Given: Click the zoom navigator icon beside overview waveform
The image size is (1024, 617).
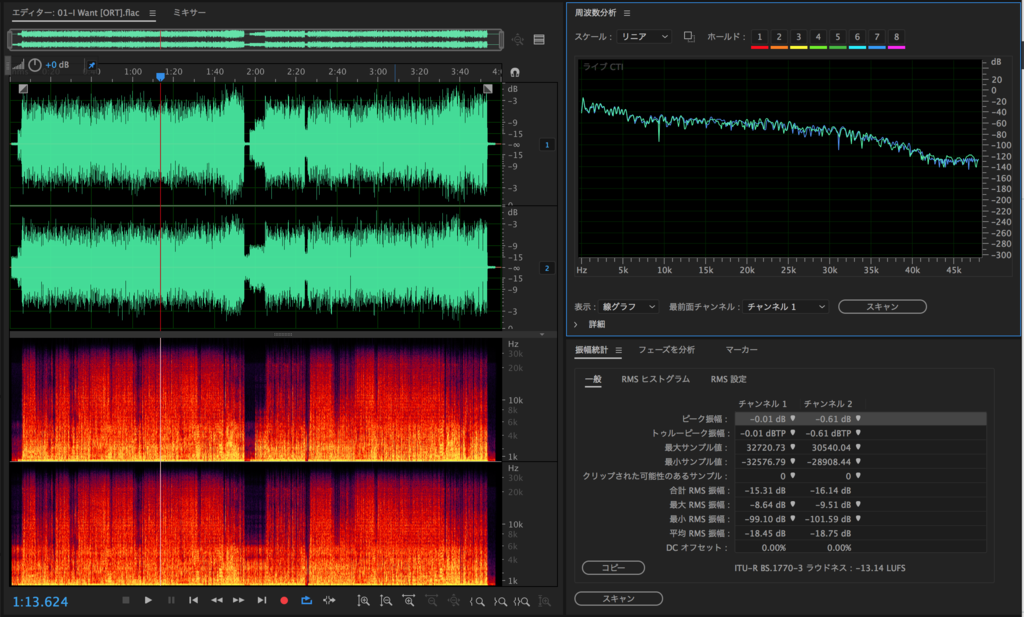Looking at the screenshot, I should (x=518, y=40).
